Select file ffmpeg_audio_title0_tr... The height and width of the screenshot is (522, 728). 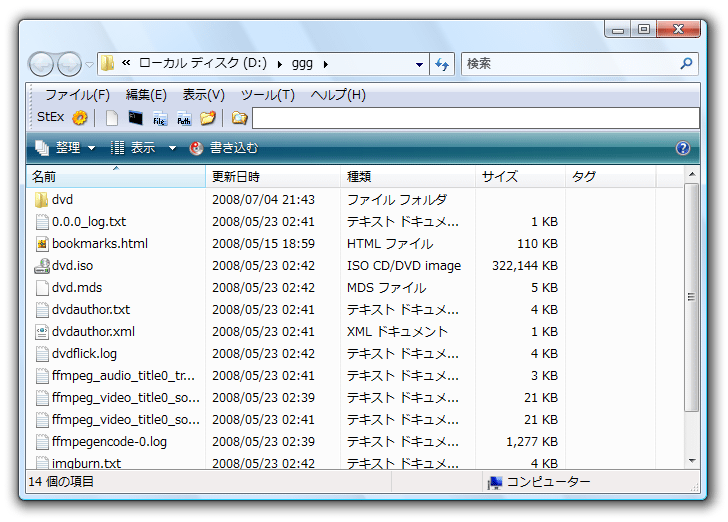[x=124, y=375]
